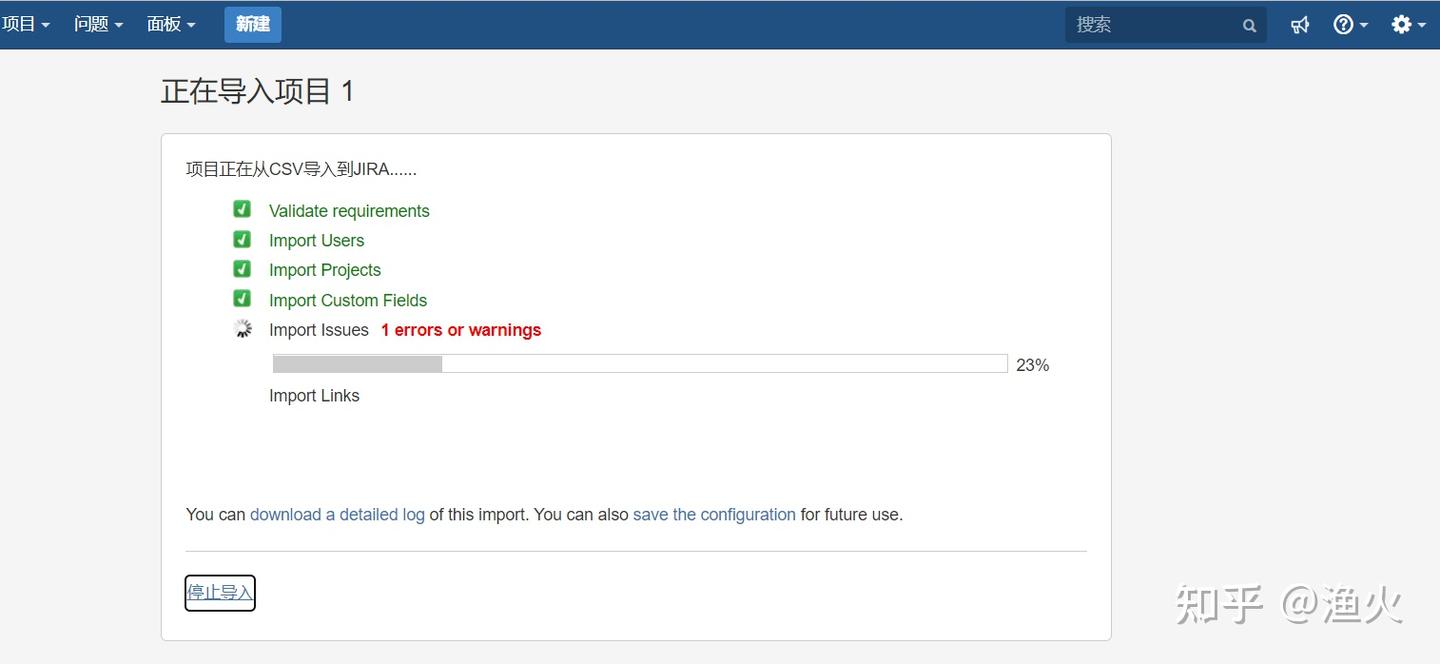Click the save the configuration link

pos(714,515)
